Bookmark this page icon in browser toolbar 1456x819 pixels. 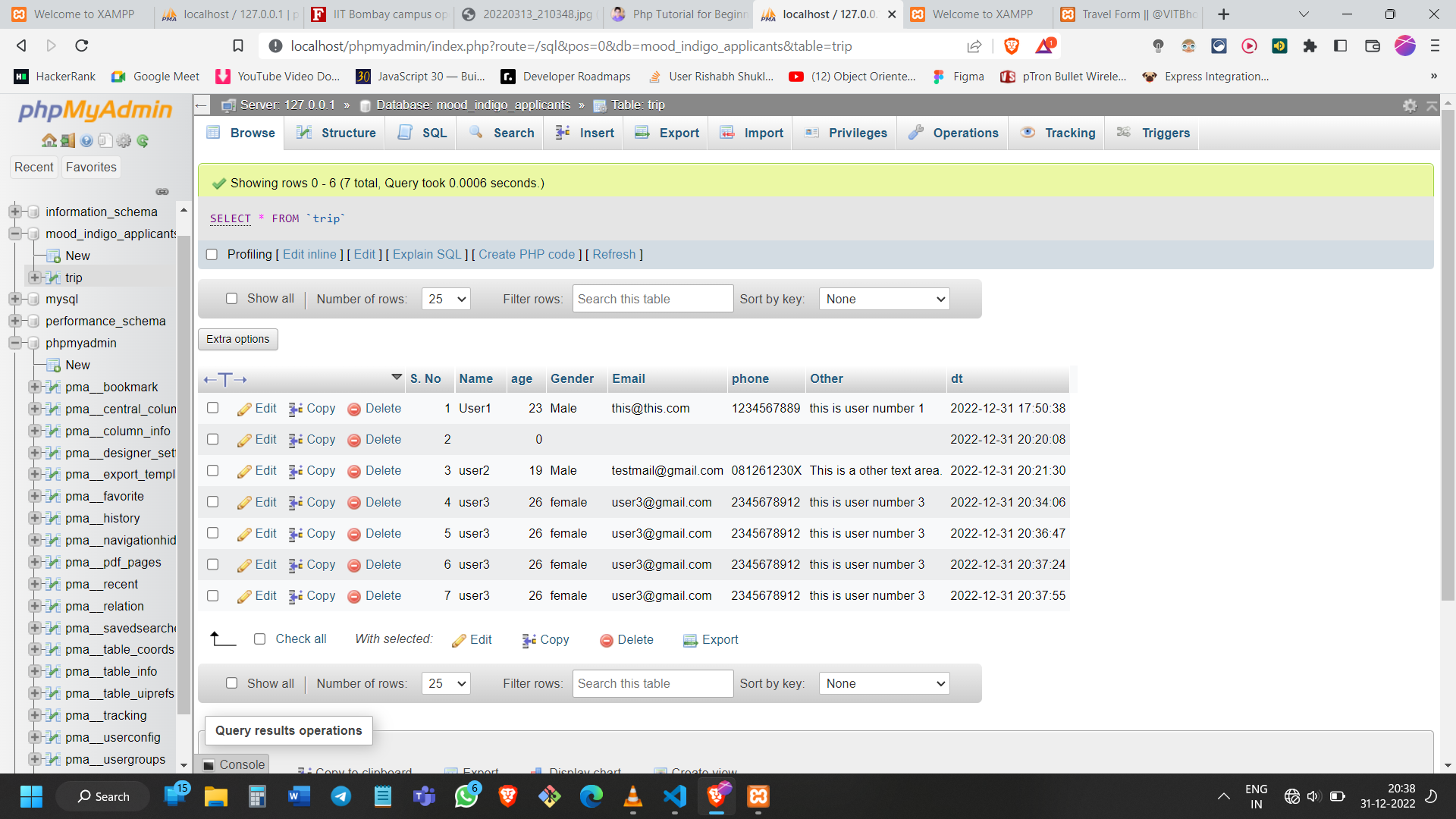[237, 46]
